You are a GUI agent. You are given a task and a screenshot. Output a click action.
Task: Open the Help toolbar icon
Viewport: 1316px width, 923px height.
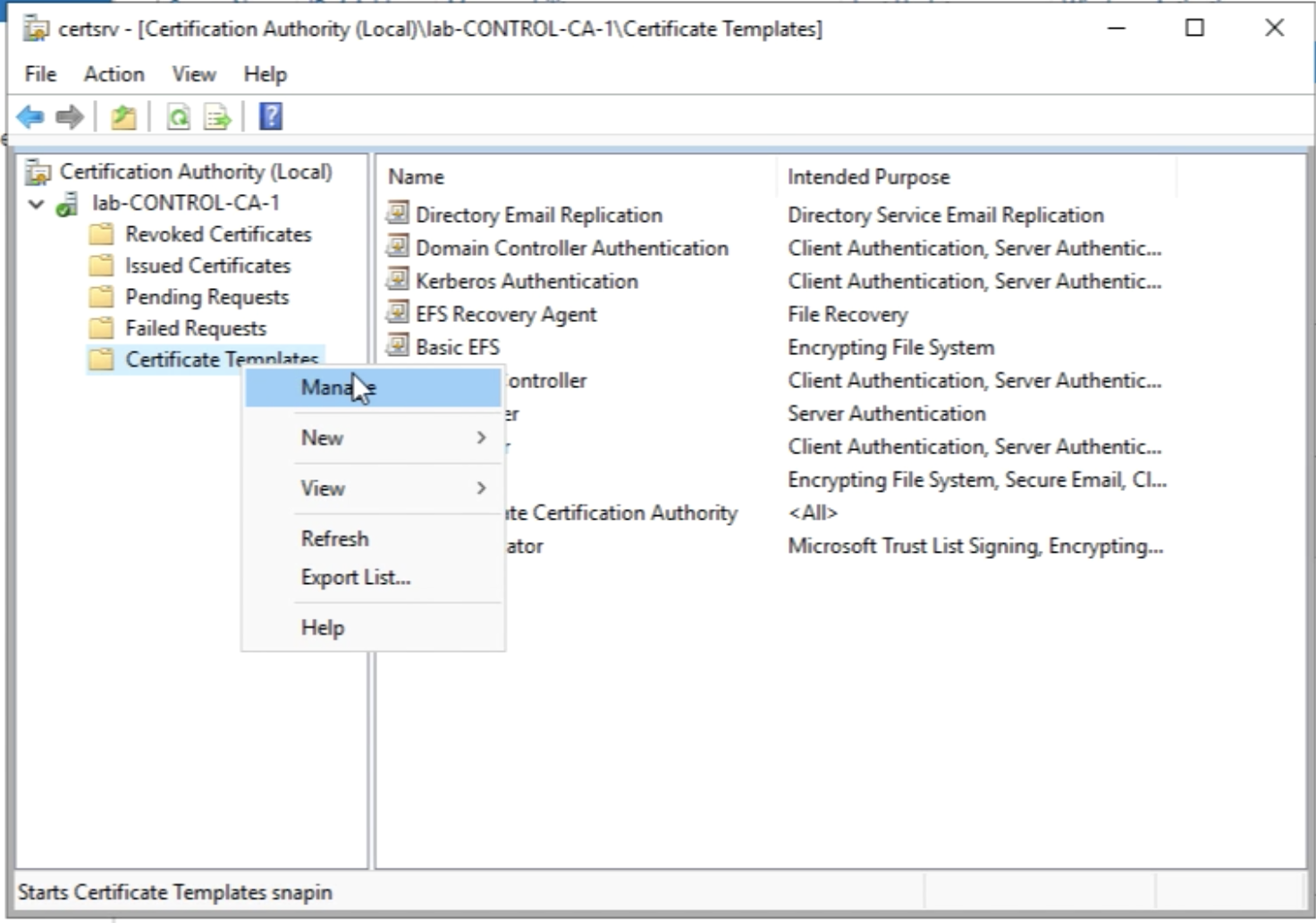pyautogui.click(x=270, y=117)
